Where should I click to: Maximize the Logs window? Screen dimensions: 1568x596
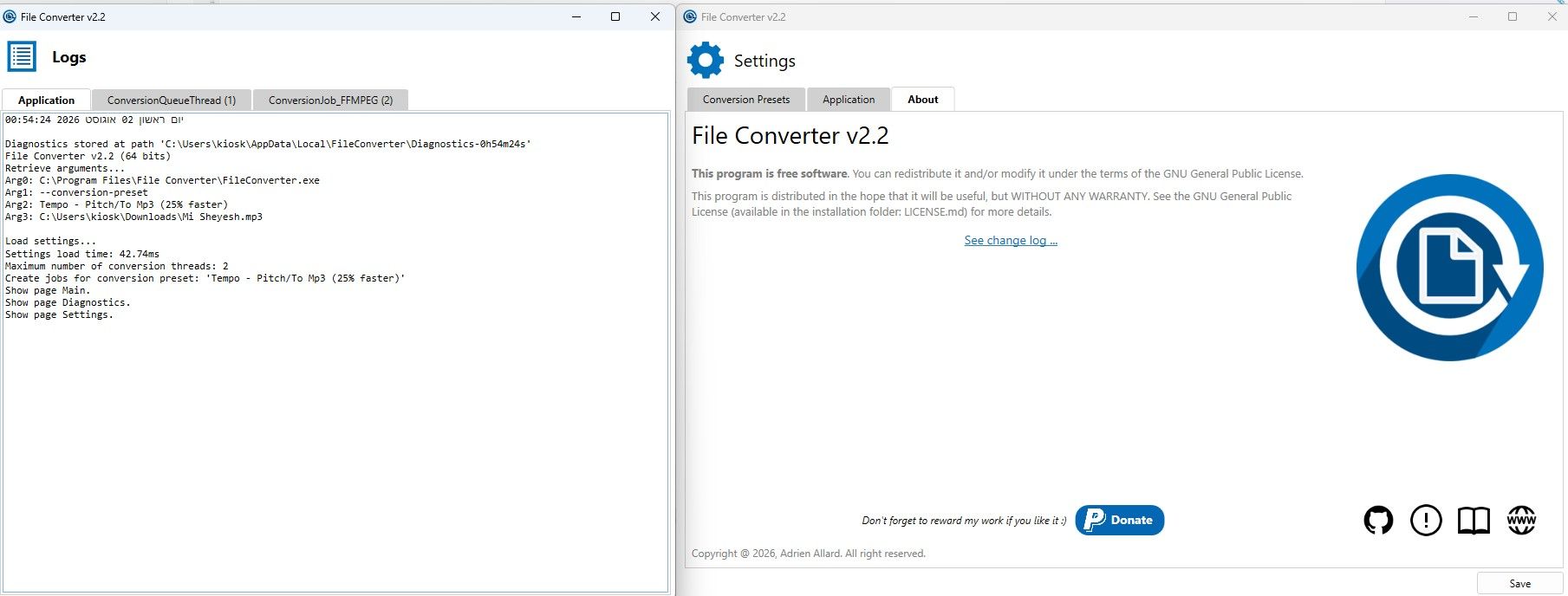click(x=615, y=16)
